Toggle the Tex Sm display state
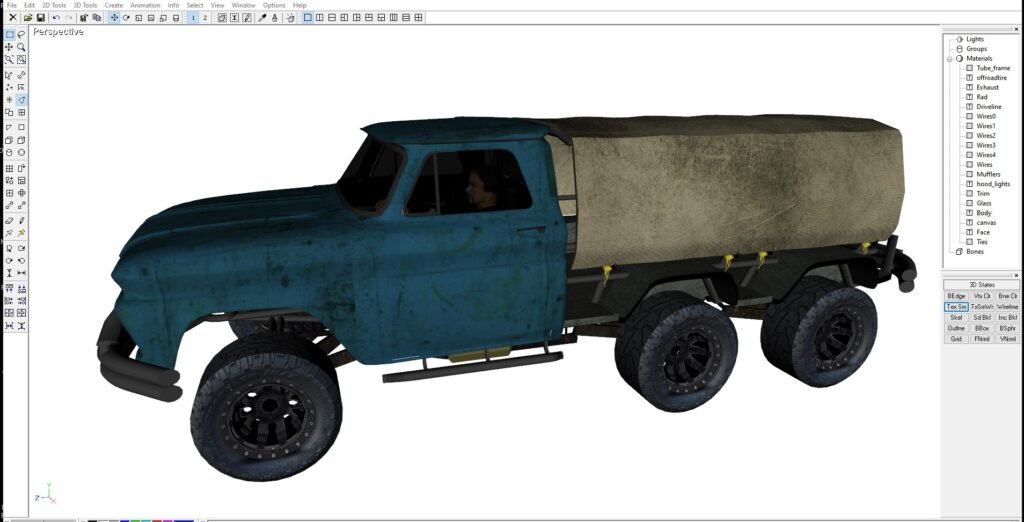1024x522 pixels. (956, 307)
